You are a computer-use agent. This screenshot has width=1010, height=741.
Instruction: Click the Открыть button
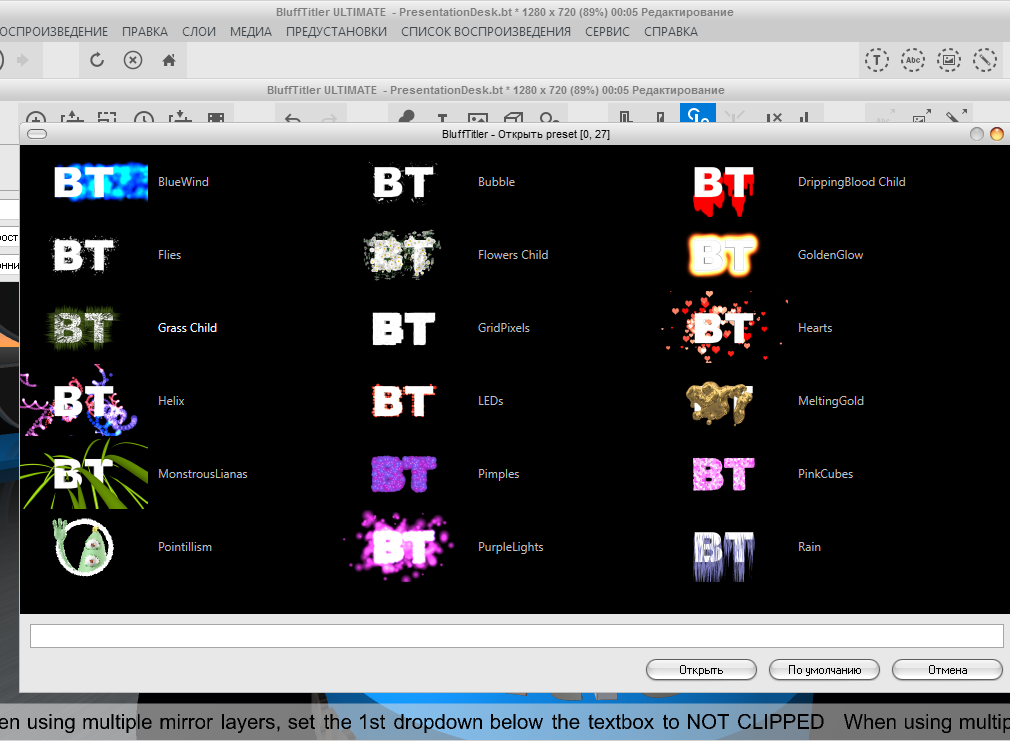tap(701, 669)
